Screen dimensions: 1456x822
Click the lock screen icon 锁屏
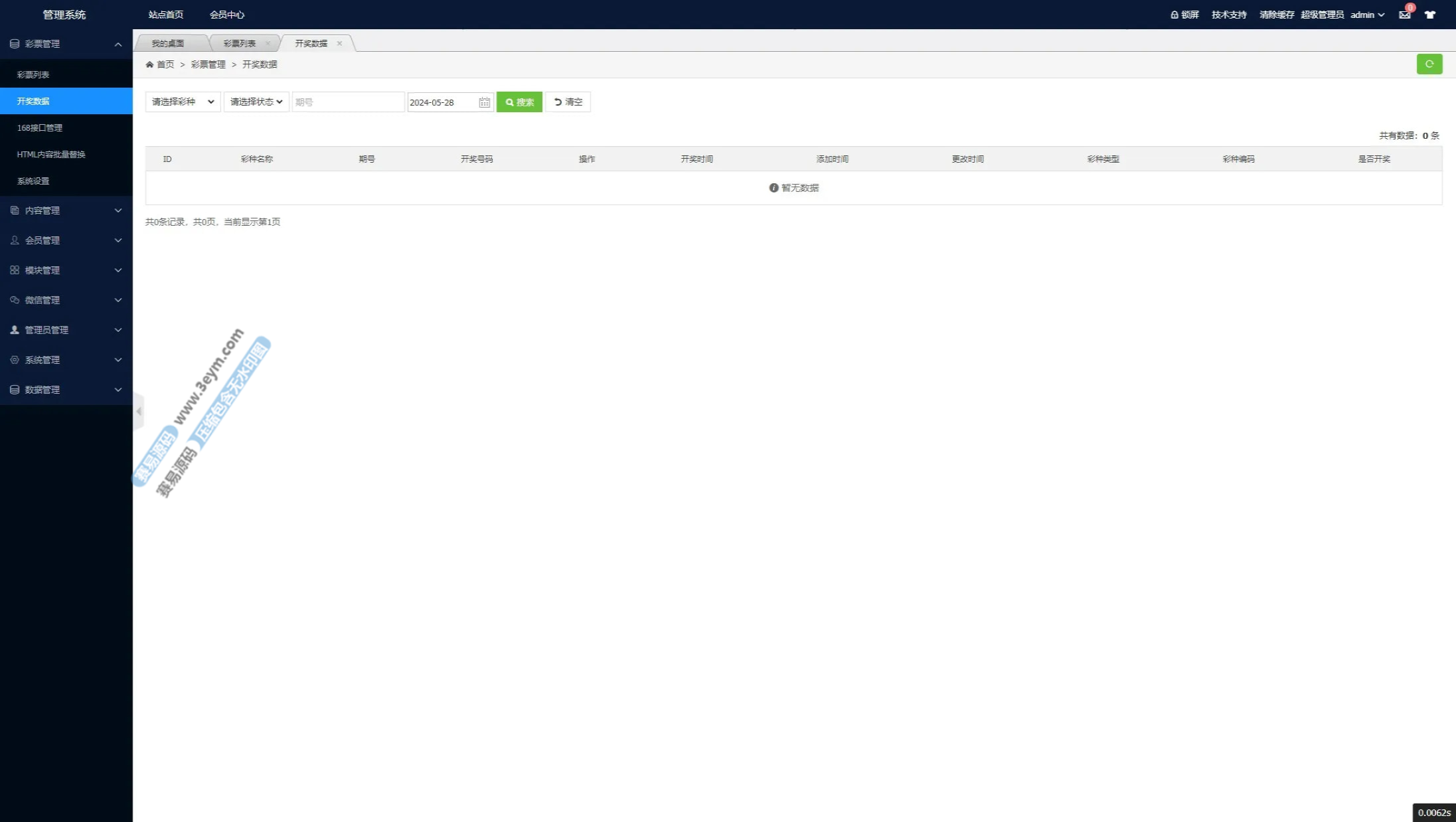point(1184,15)
